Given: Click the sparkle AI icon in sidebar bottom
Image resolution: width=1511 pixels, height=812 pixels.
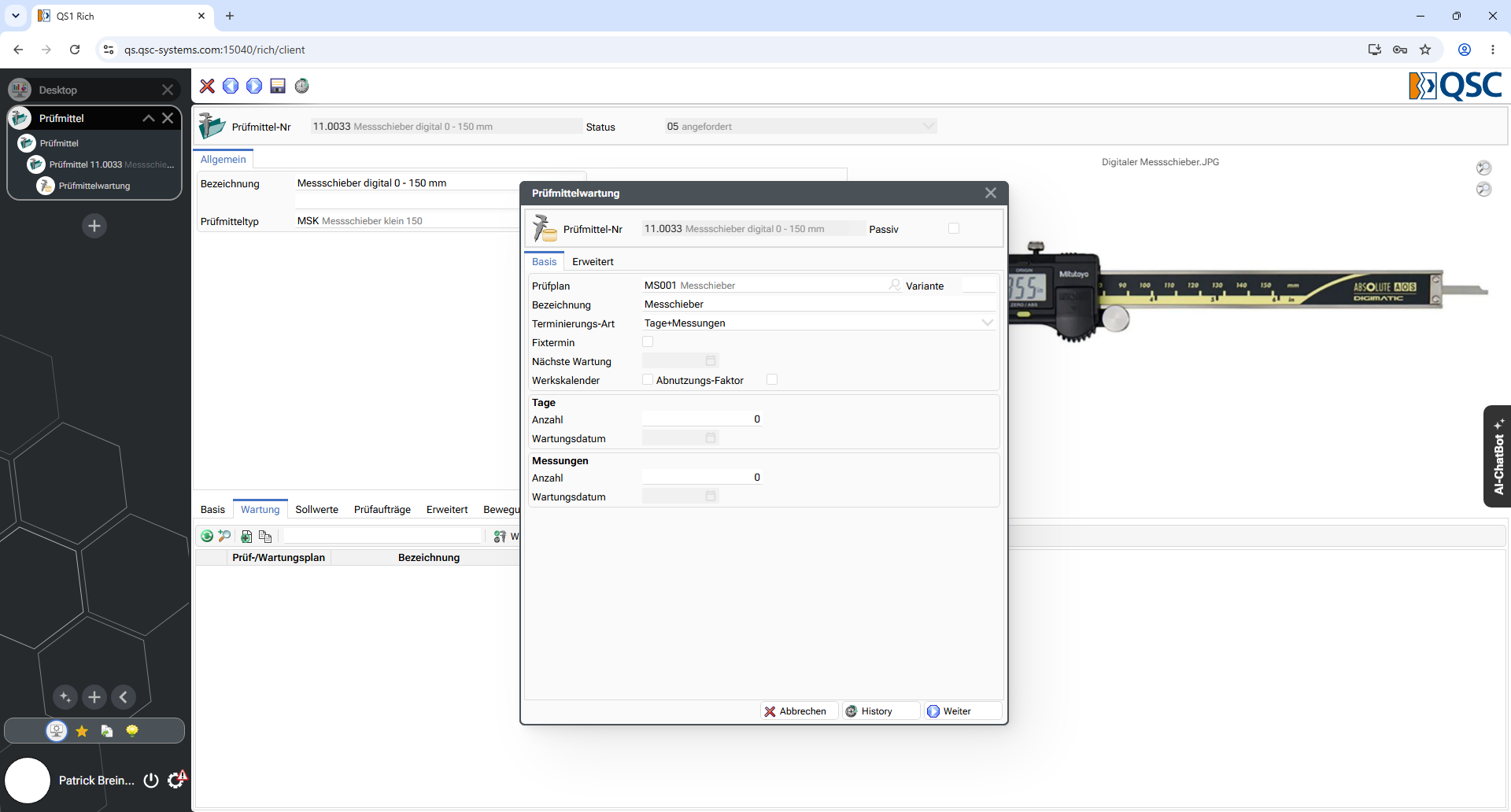Looking at the screenshot, I should 65,697.
